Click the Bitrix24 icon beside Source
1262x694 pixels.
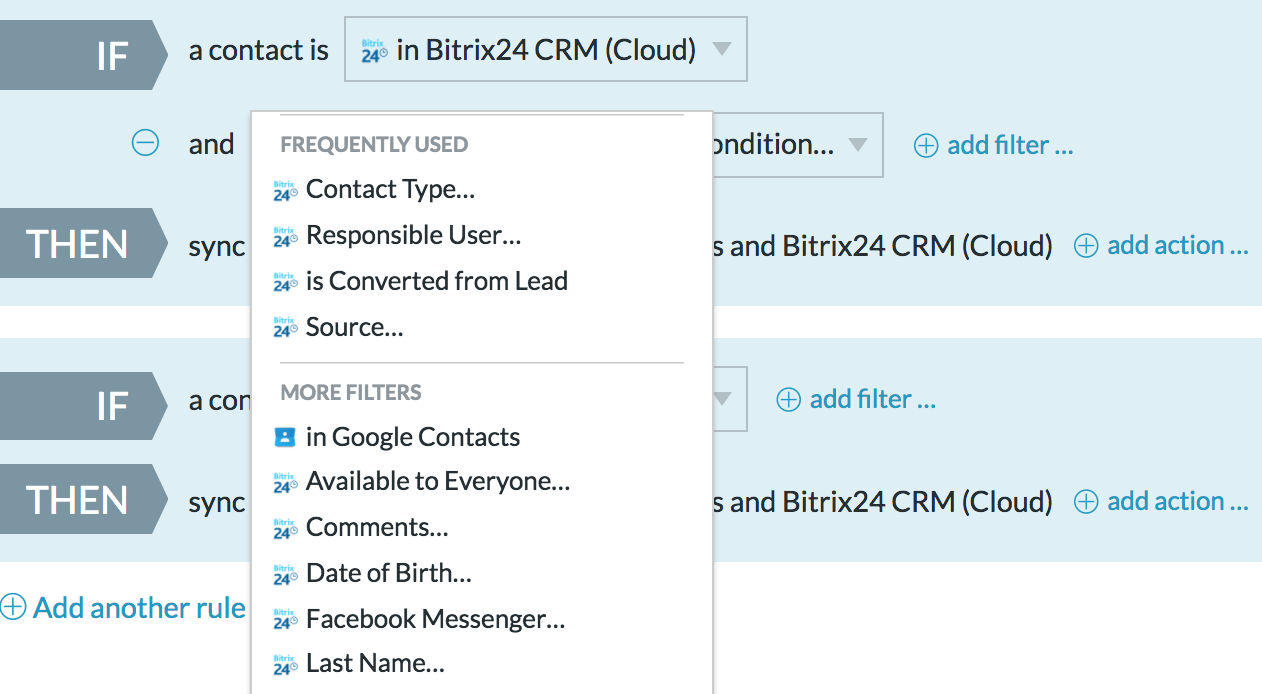point(286,328)
